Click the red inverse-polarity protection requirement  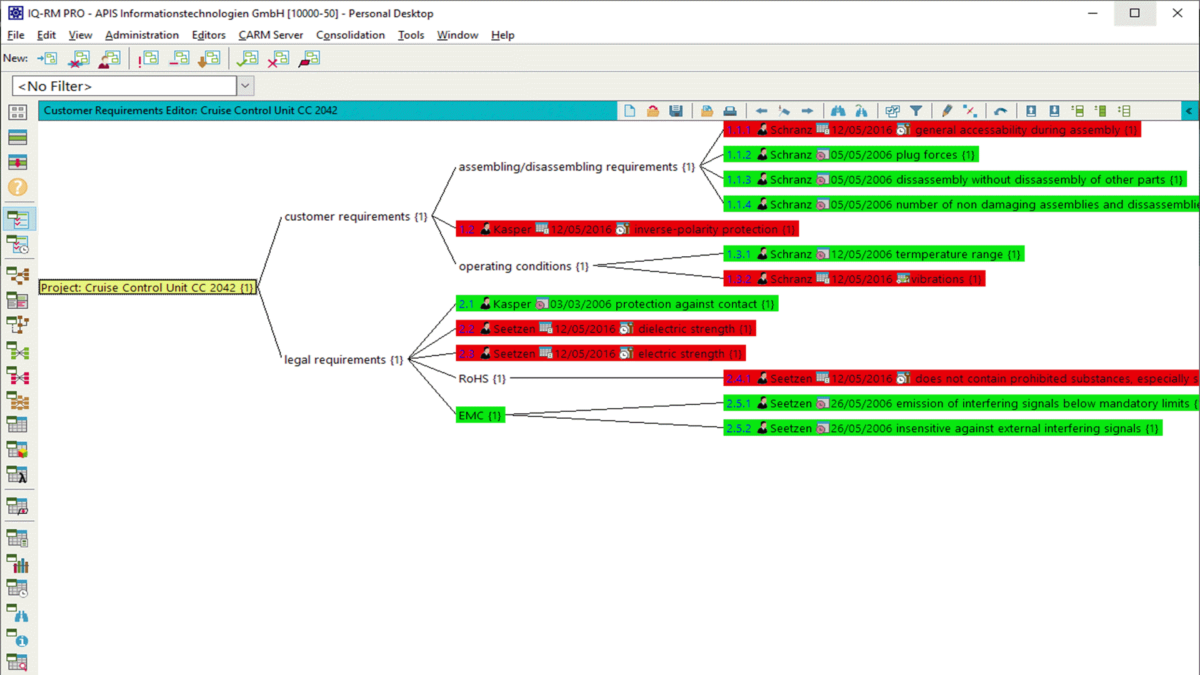[x=627, y=229]
